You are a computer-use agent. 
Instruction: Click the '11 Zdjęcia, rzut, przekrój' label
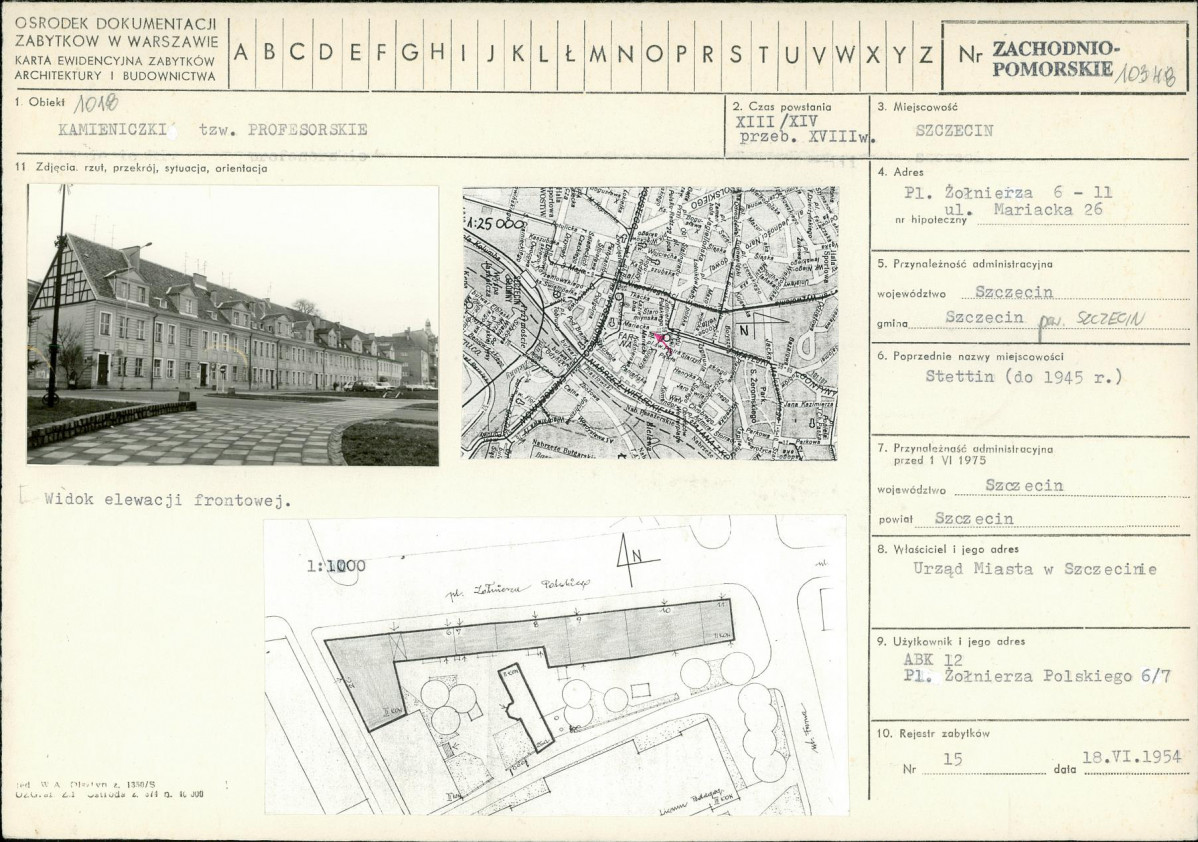[141, 168]
